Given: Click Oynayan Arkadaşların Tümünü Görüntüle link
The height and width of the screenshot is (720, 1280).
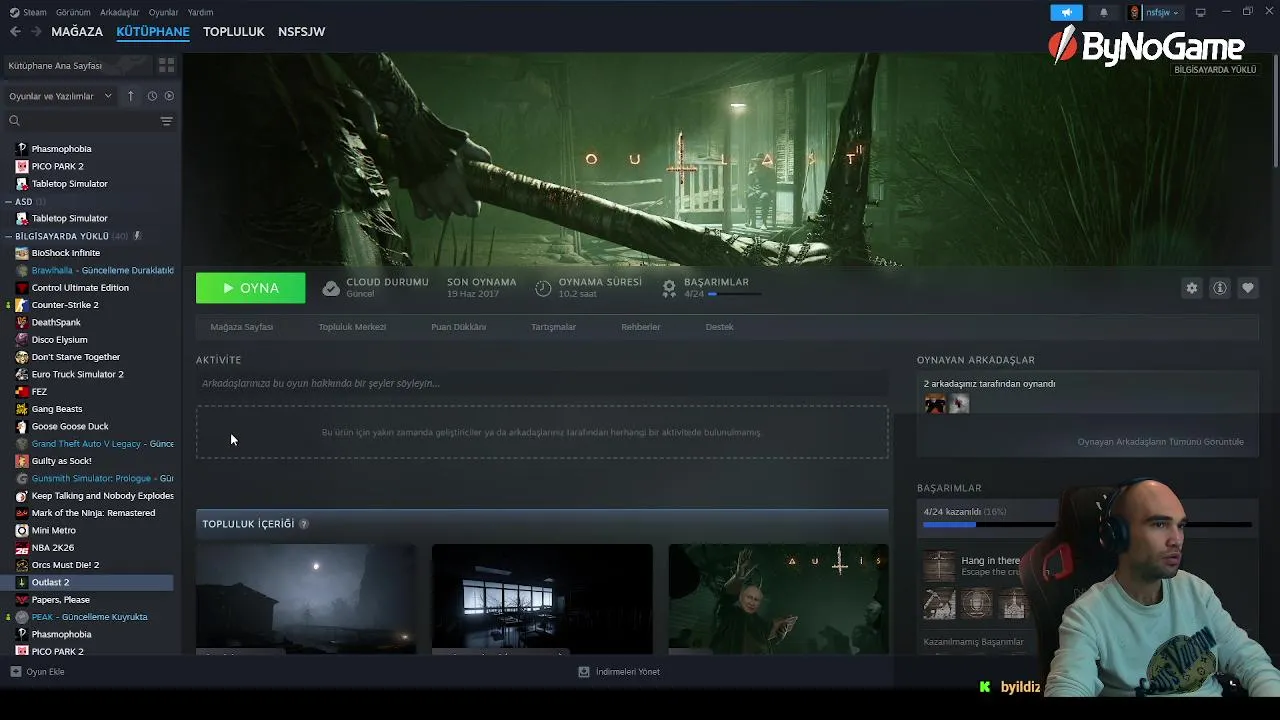Looking at the screenshot, I should 1160,442.
